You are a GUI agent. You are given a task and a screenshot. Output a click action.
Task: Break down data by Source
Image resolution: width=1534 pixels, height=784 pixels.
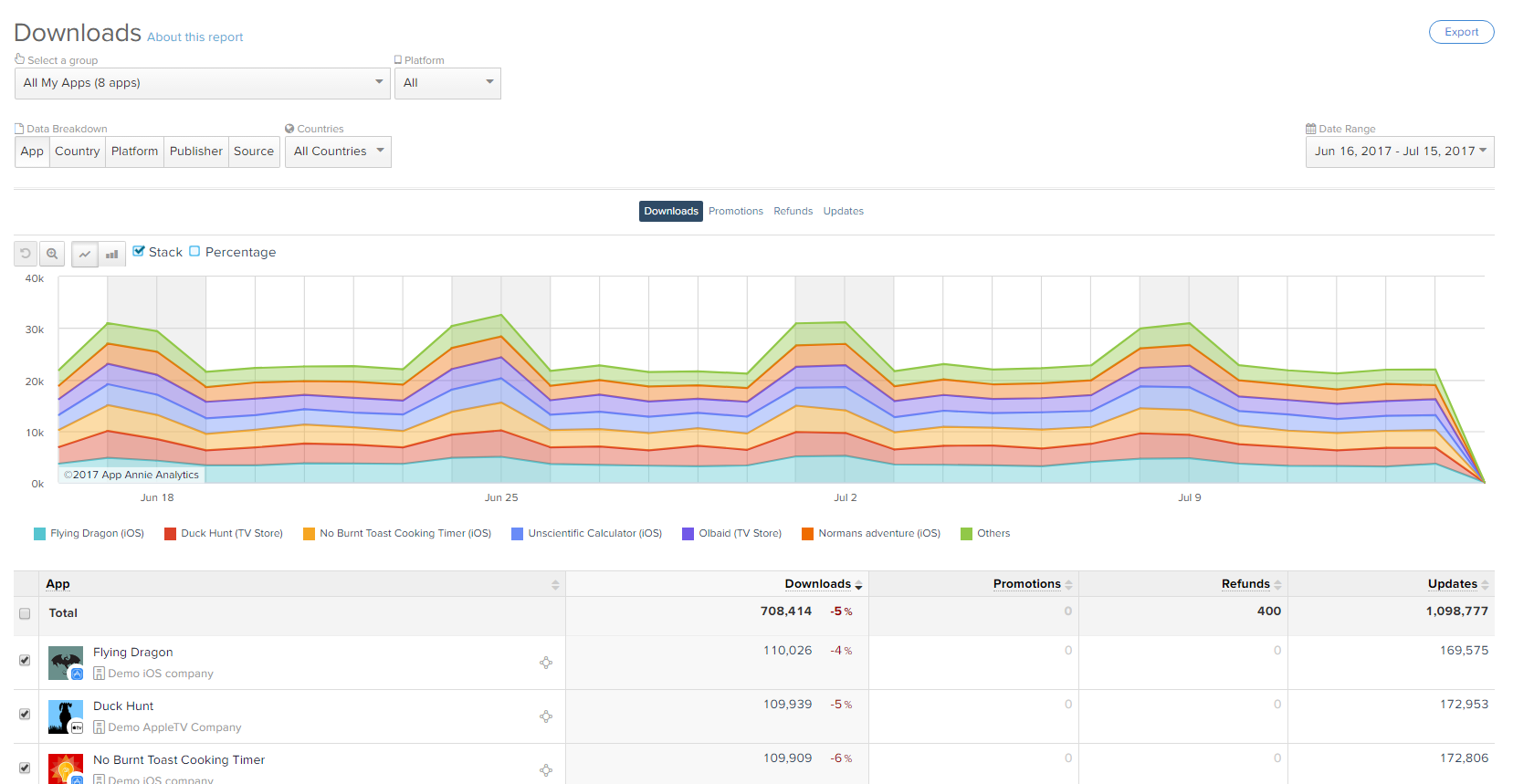click(254, 152)
